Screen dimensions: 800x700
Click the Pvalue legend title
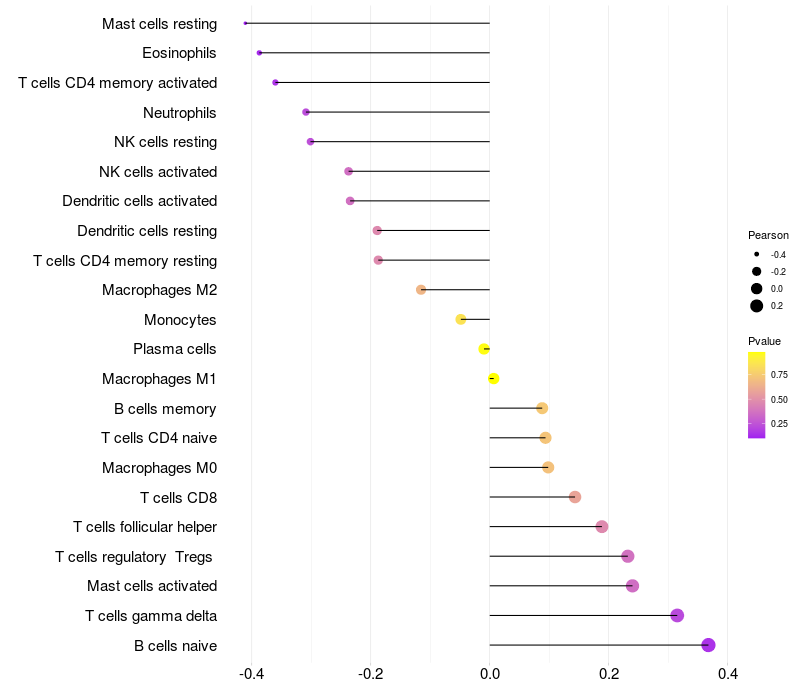coord(764,341)
